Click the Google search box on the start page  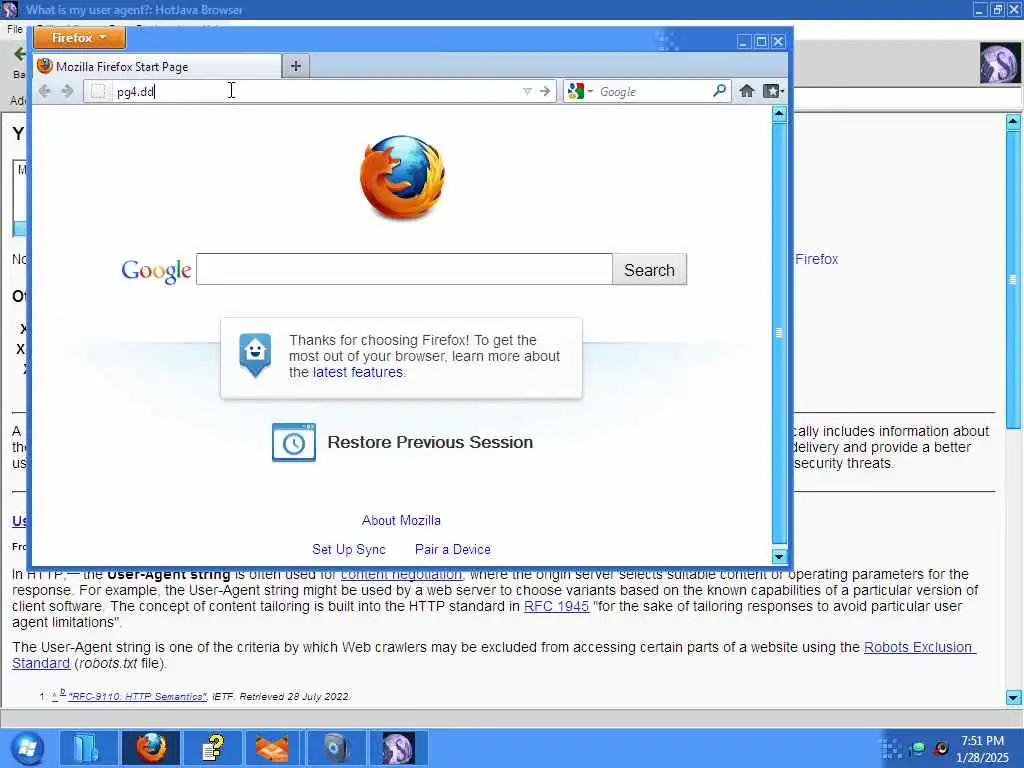(404, 269)
